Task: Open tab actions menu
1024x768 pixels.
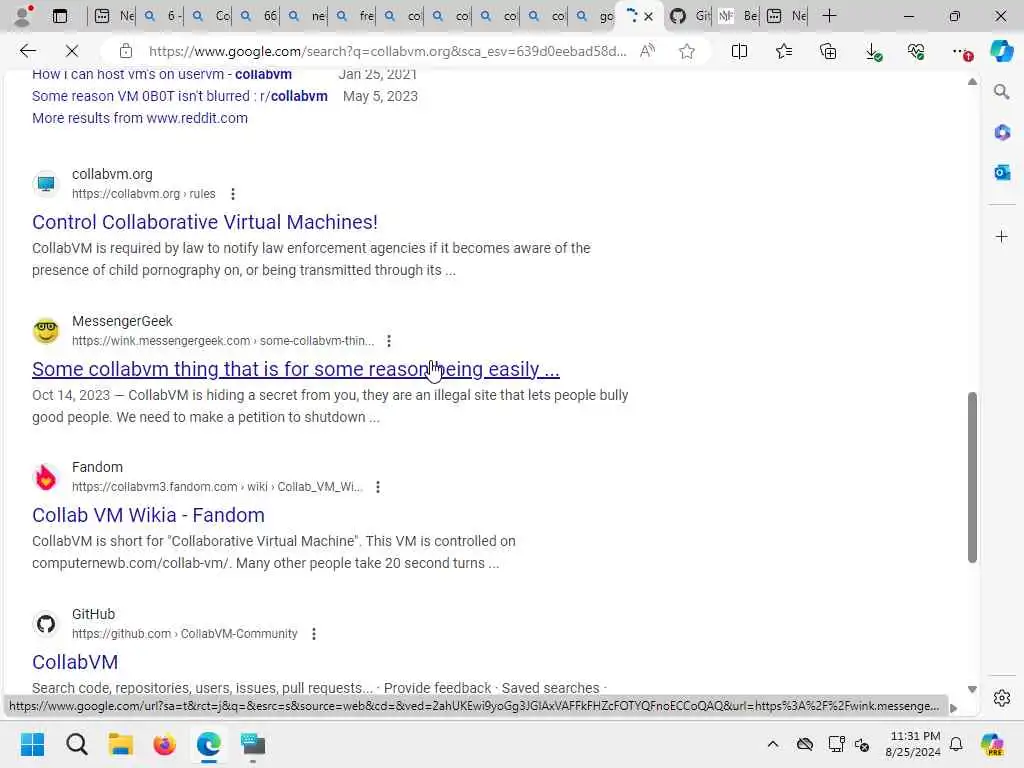Action: [59, 16]
